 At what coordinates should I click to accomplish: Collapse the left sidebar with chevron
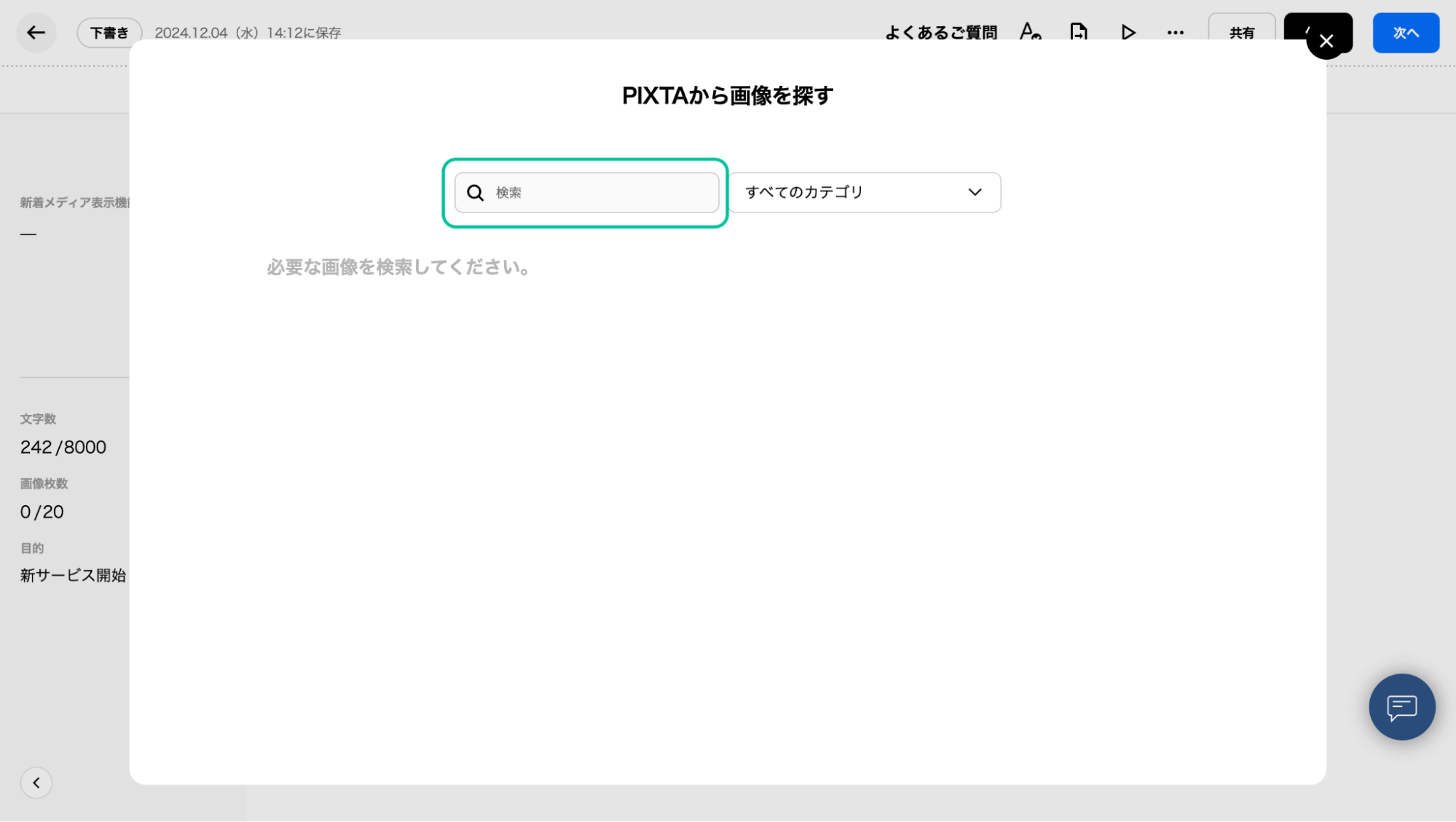pyautogui.click(x=36, y=783)
